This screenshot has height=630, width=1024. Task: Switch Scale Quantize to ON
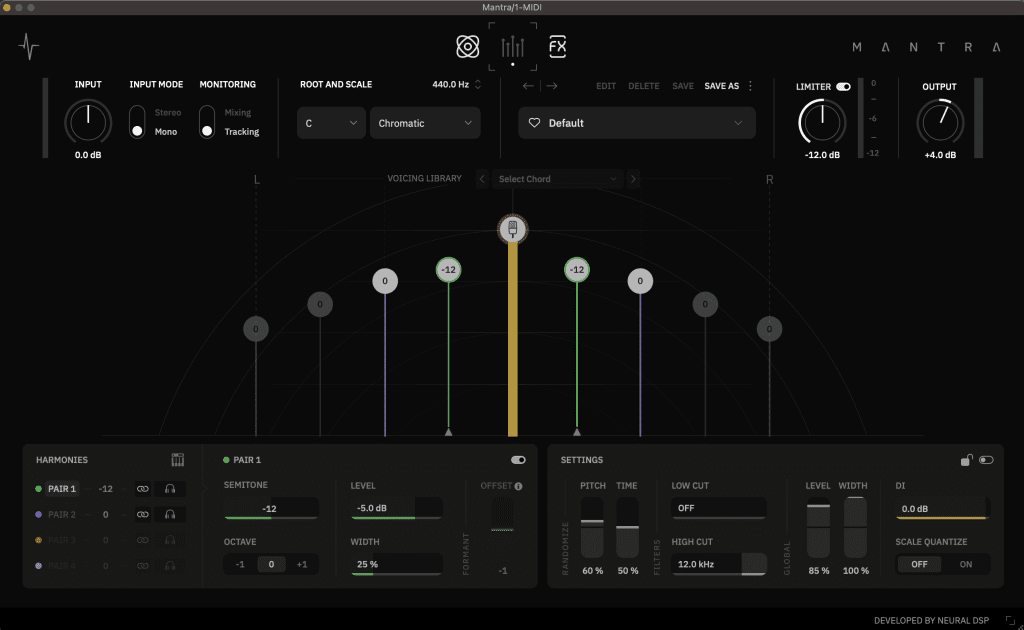coord(966,564)
